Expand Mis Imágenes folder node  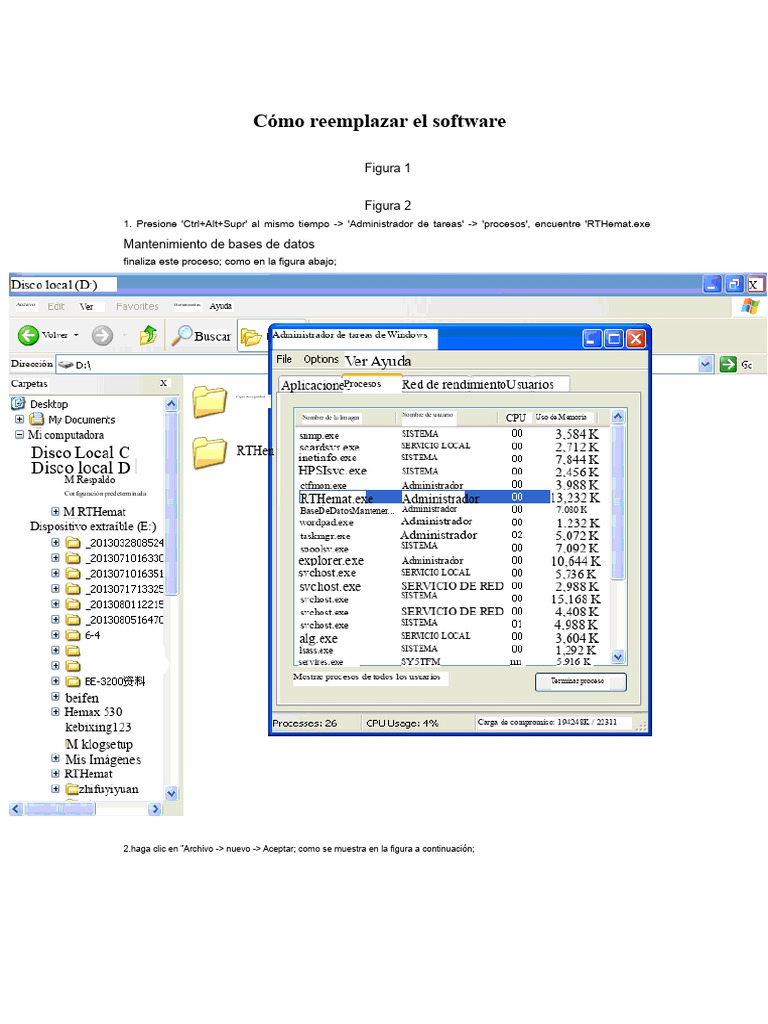[x=56, y=758]
